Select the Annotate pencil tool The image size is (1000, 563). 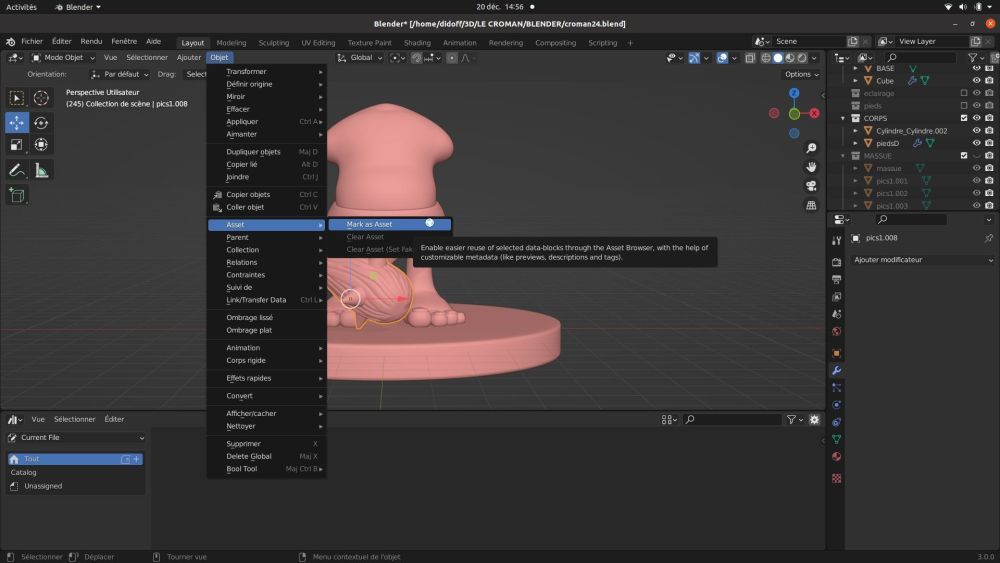[x=17, y=170]
